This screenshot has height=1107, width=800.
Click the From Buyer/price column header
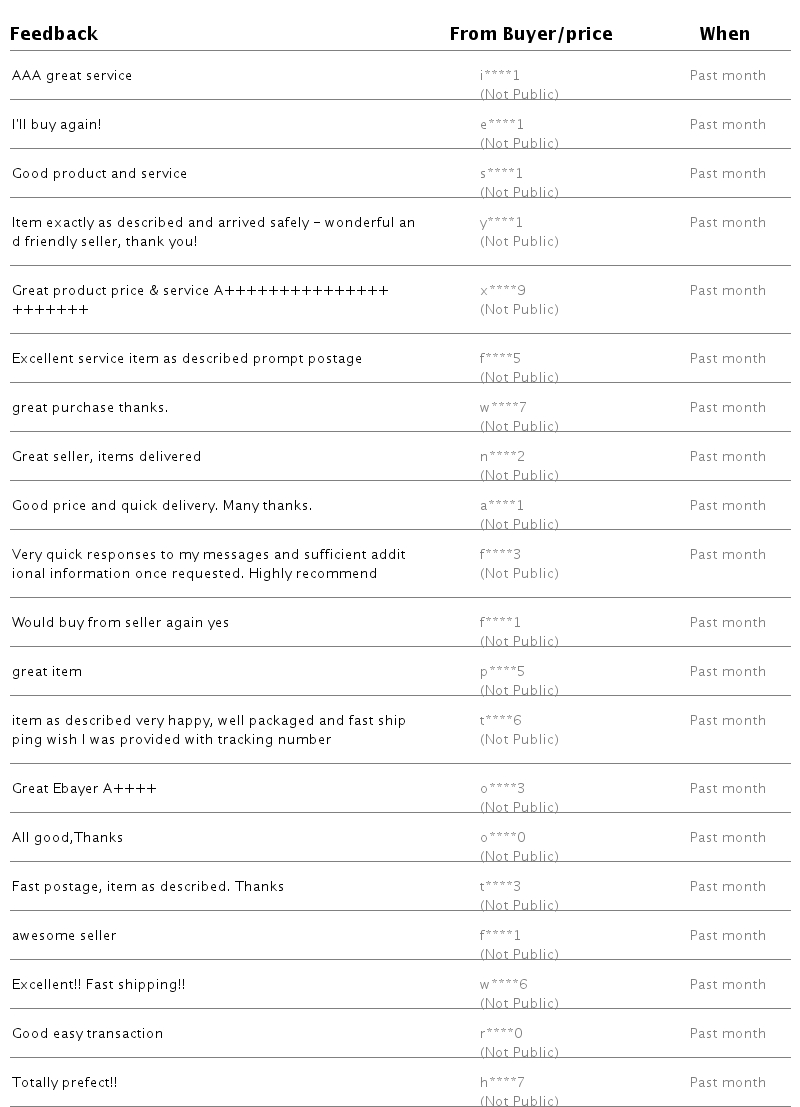pyautogui.click(x=530, y=34)
